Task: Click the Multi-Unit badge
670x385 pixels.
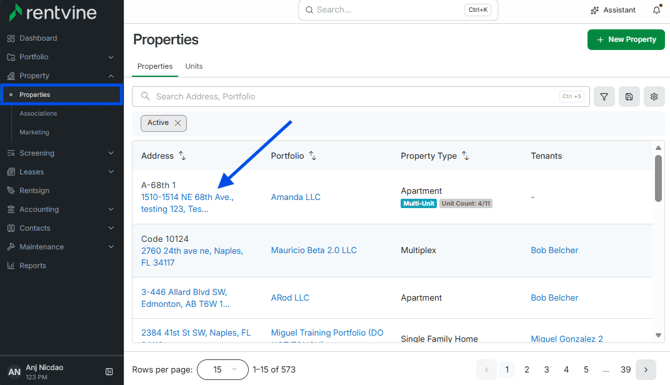Action: 418,203
